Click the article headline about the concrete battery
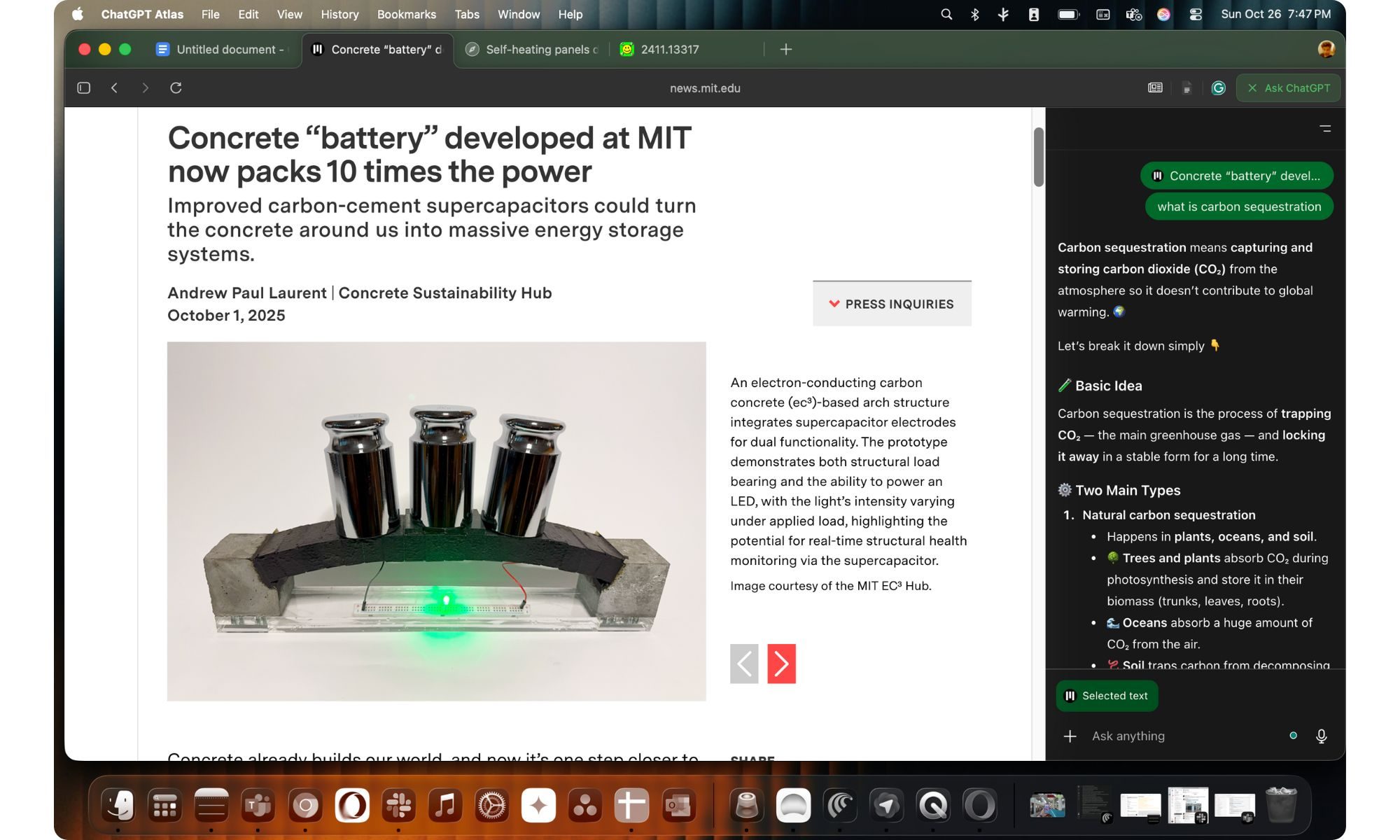 coord(429,155)
